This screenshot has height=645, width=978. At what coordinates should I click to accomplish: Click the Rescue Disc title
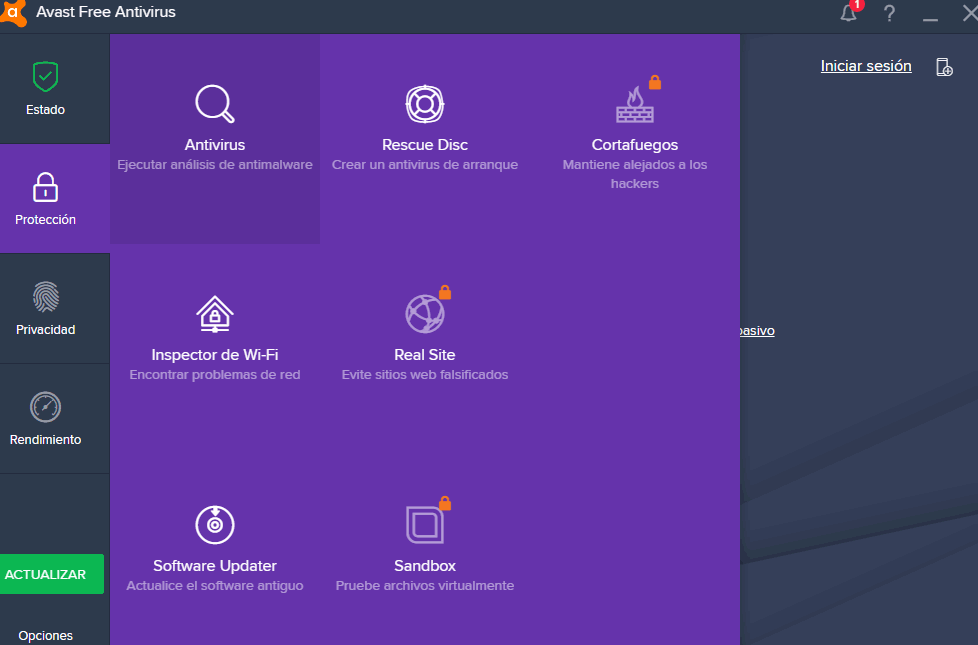[x=425, y=145]
